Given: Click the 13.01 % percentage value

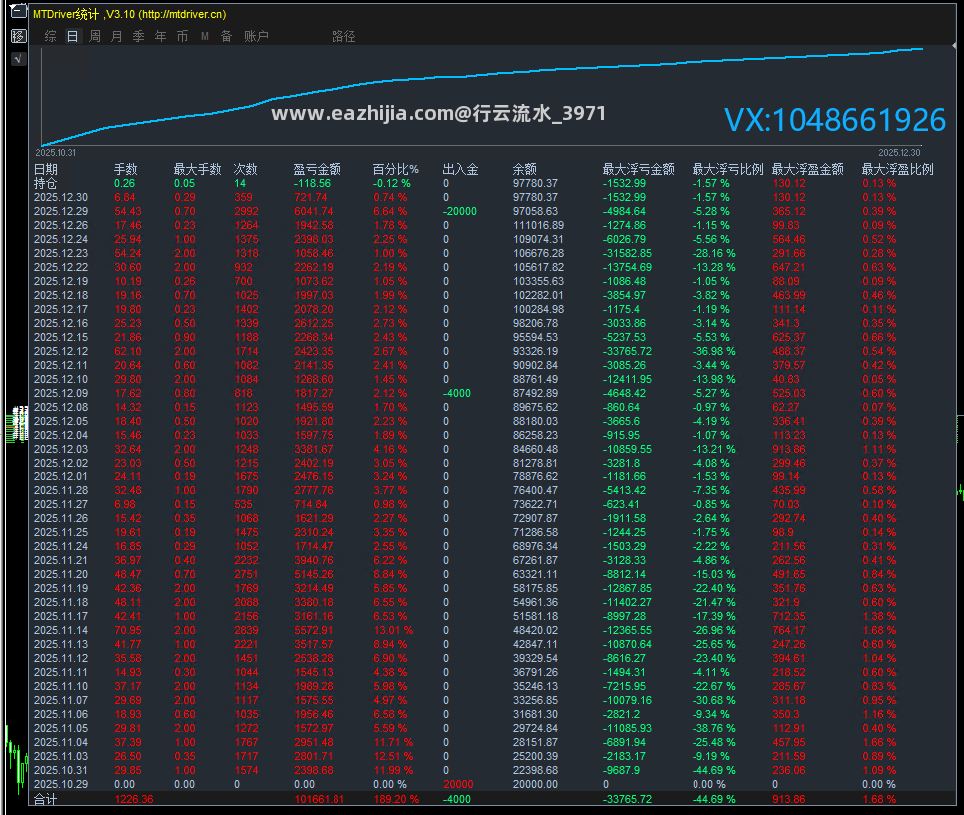Looking at the screenshot, I should [393, 631].
